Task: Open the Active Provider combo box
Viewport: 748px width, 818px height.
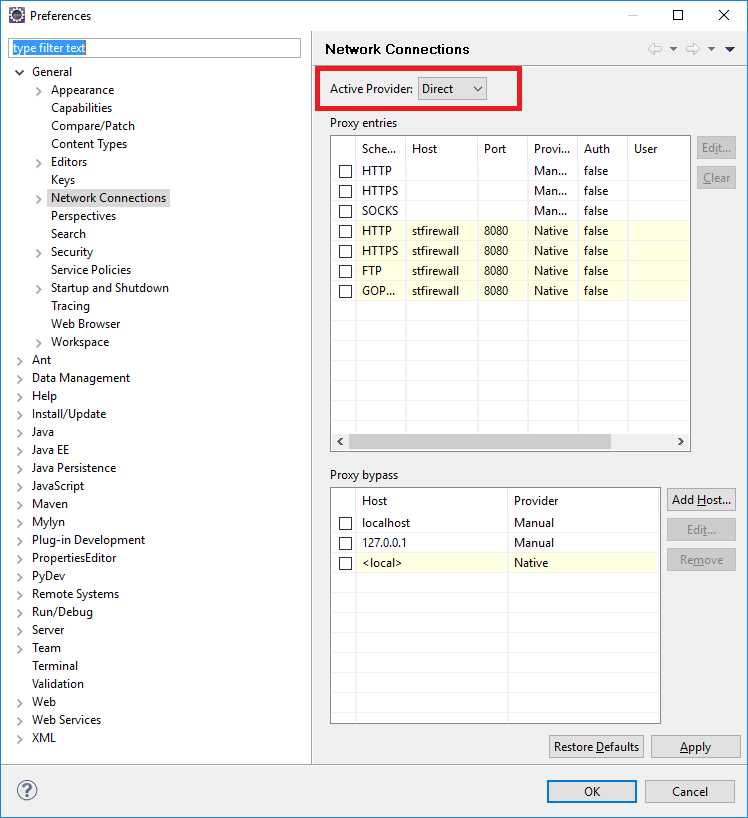Action: pyautogui.click(x=452, y=89)
